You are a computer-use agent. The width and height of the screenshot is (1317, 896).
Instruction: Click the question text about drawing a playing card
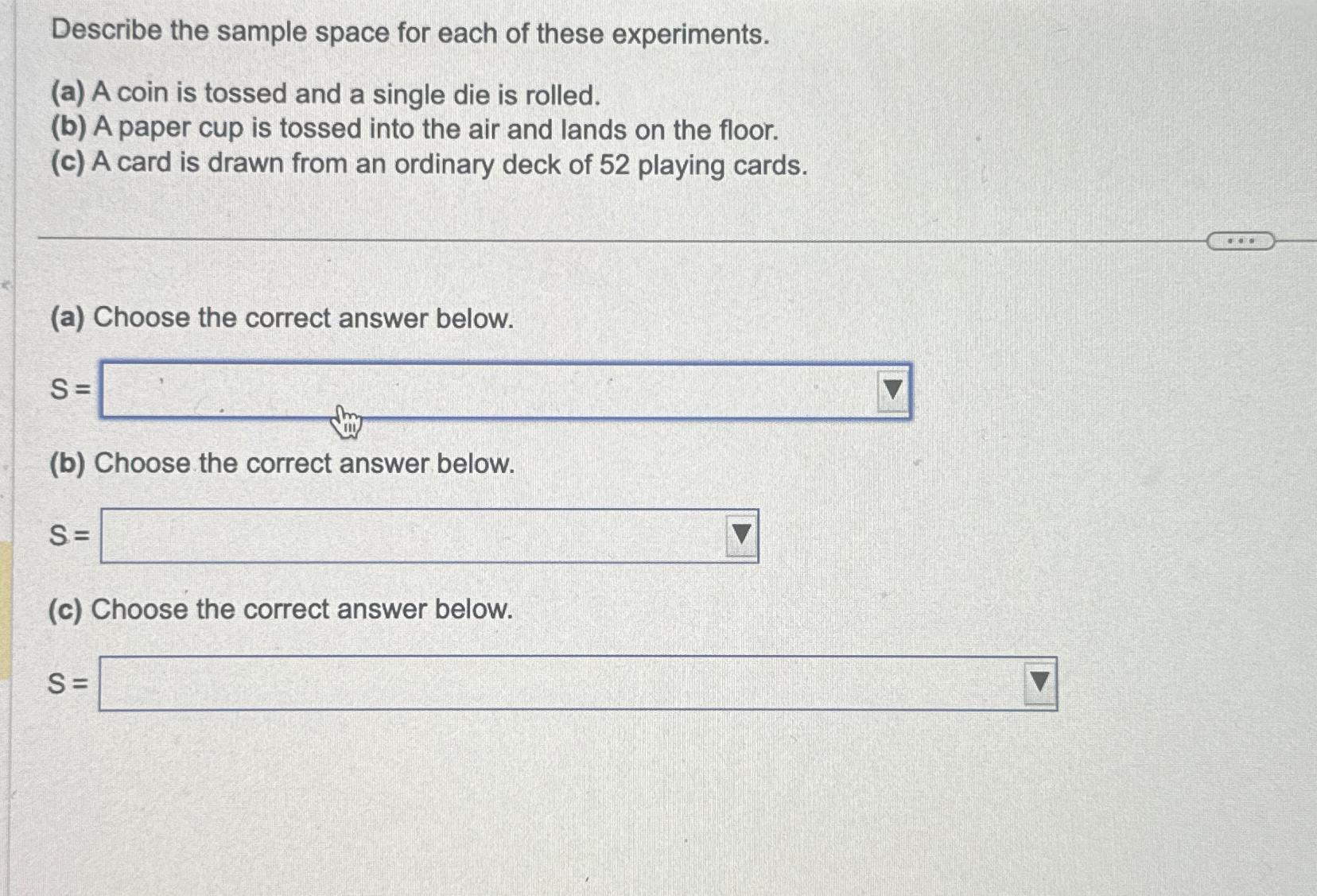429,164
